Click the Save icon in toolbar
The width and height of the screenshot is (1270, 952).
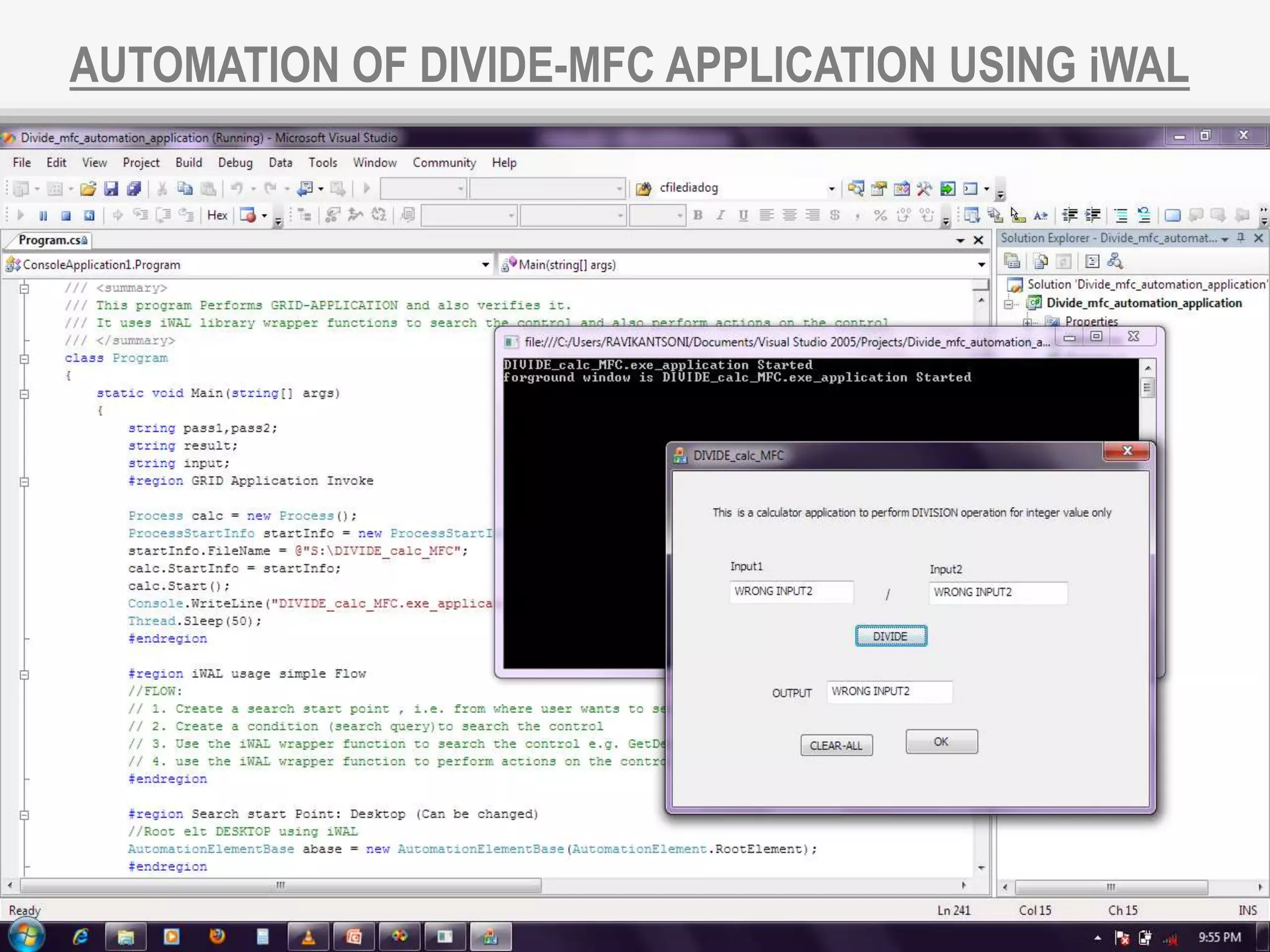click(x=111, y=188)
